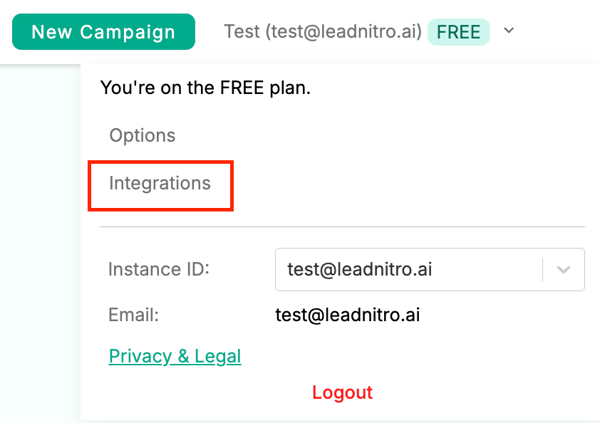600x423 pixels.
Task: Click the horizontal divider below Integrations
Action: (x=342, y=227)
